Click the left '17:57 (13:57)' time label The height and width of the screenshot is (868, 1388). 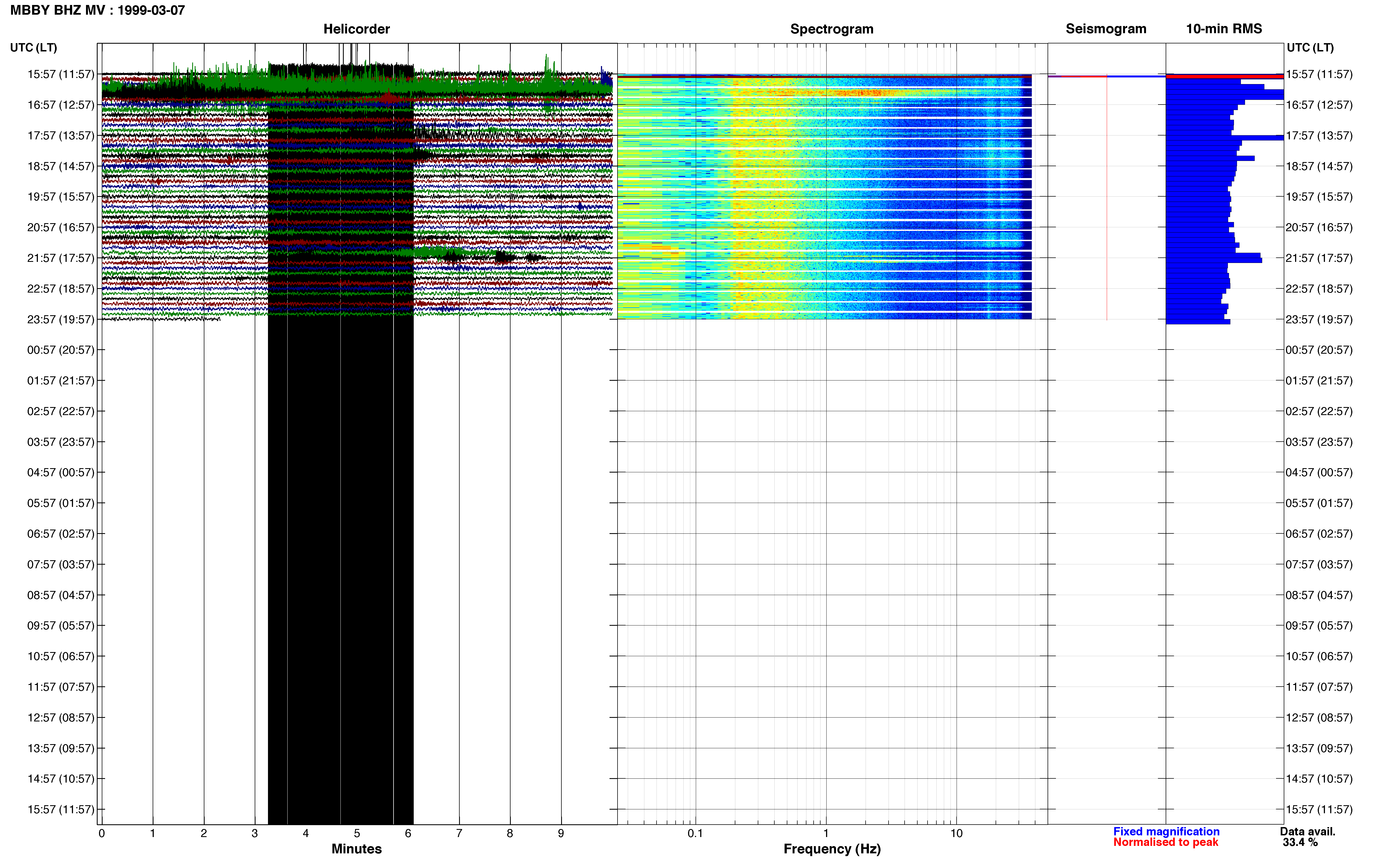[x=60, y=135]
